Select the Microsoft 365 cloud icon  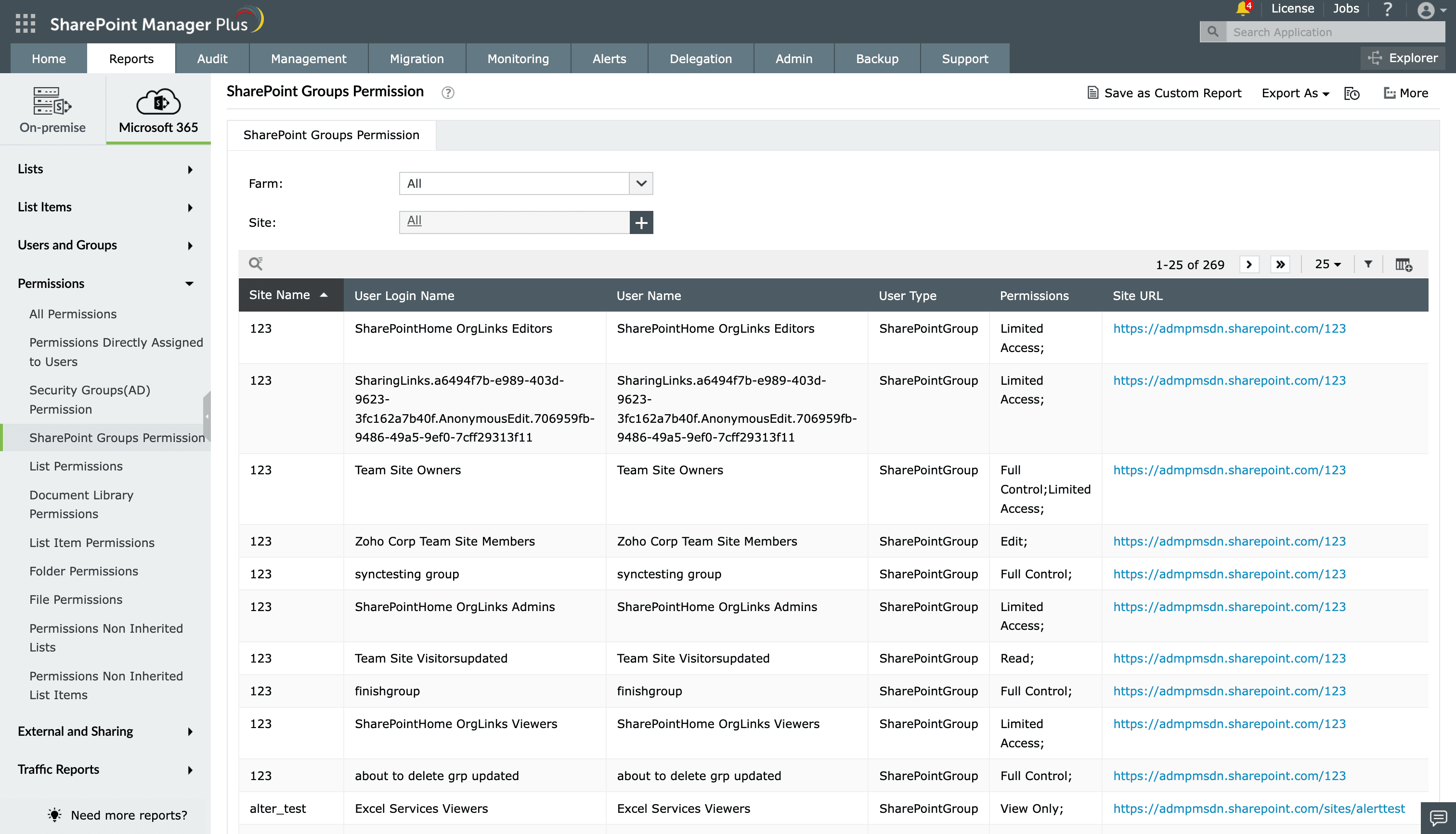click(x=158, y=101)
